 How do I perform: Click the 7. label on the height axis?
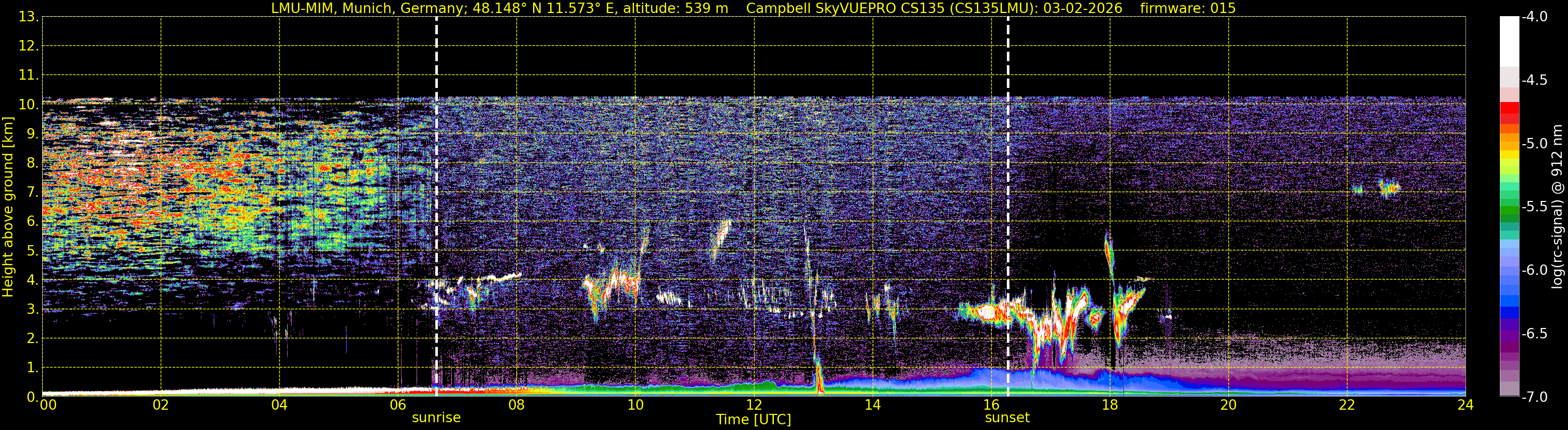pos(32,193)
